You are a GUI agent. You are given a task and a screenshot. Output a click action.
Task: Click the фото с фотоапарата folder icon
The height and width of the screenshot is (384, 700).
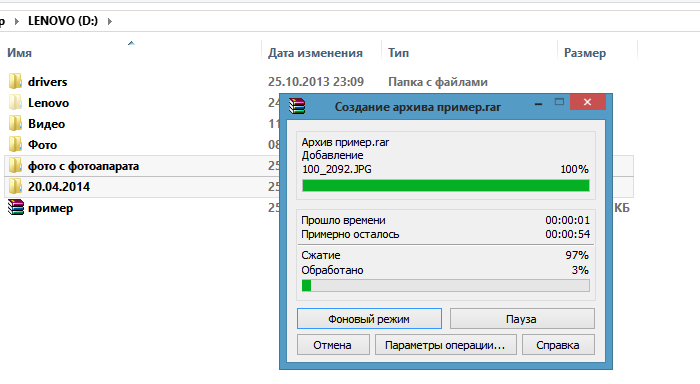[15, 166]
